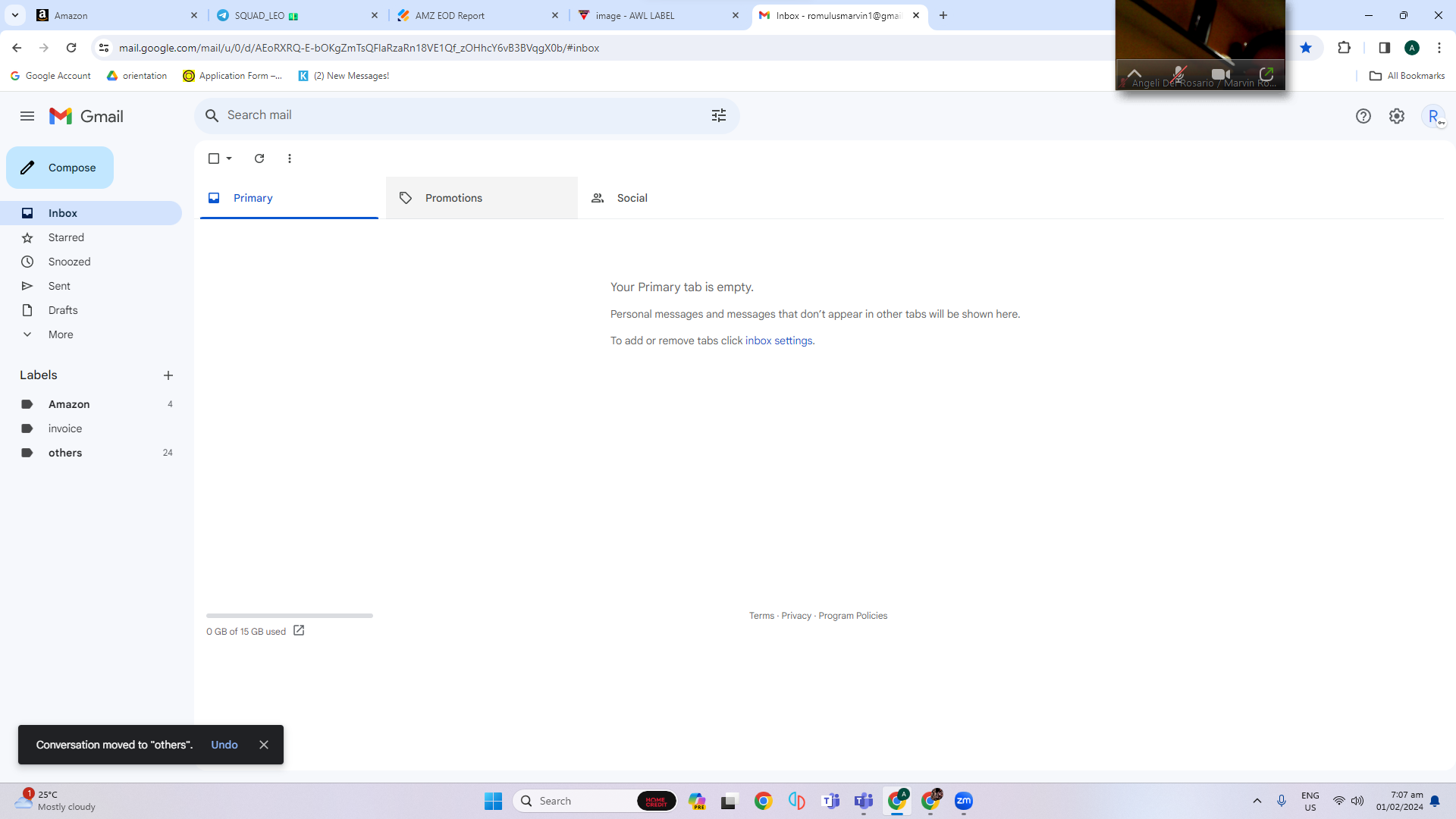This screenshot has width=1456, height=819.
Task: Open the Chrome three-dot menu
Action: pyautogui.click(x=1439, y=48)
